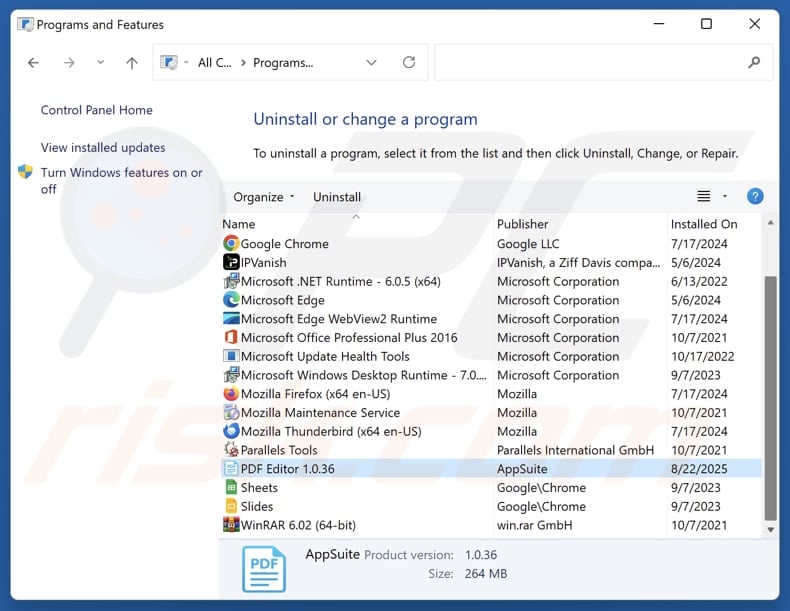Viewport: 790px width, 611px height.
Task: Maximize the Programs and Features window
Action: click(706, 24)
